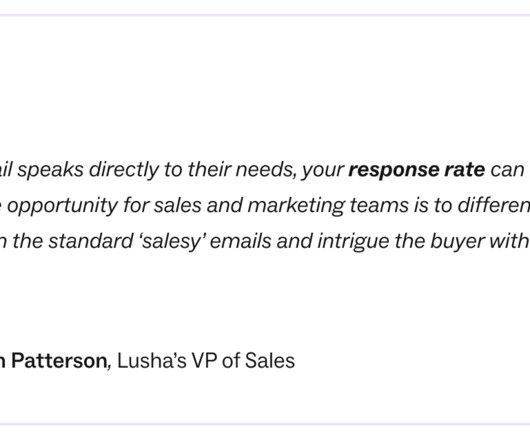Viewport: 530px width, 442px height.
Task: Click the bottom lavender divider line
Action: (x=265, y=424)
